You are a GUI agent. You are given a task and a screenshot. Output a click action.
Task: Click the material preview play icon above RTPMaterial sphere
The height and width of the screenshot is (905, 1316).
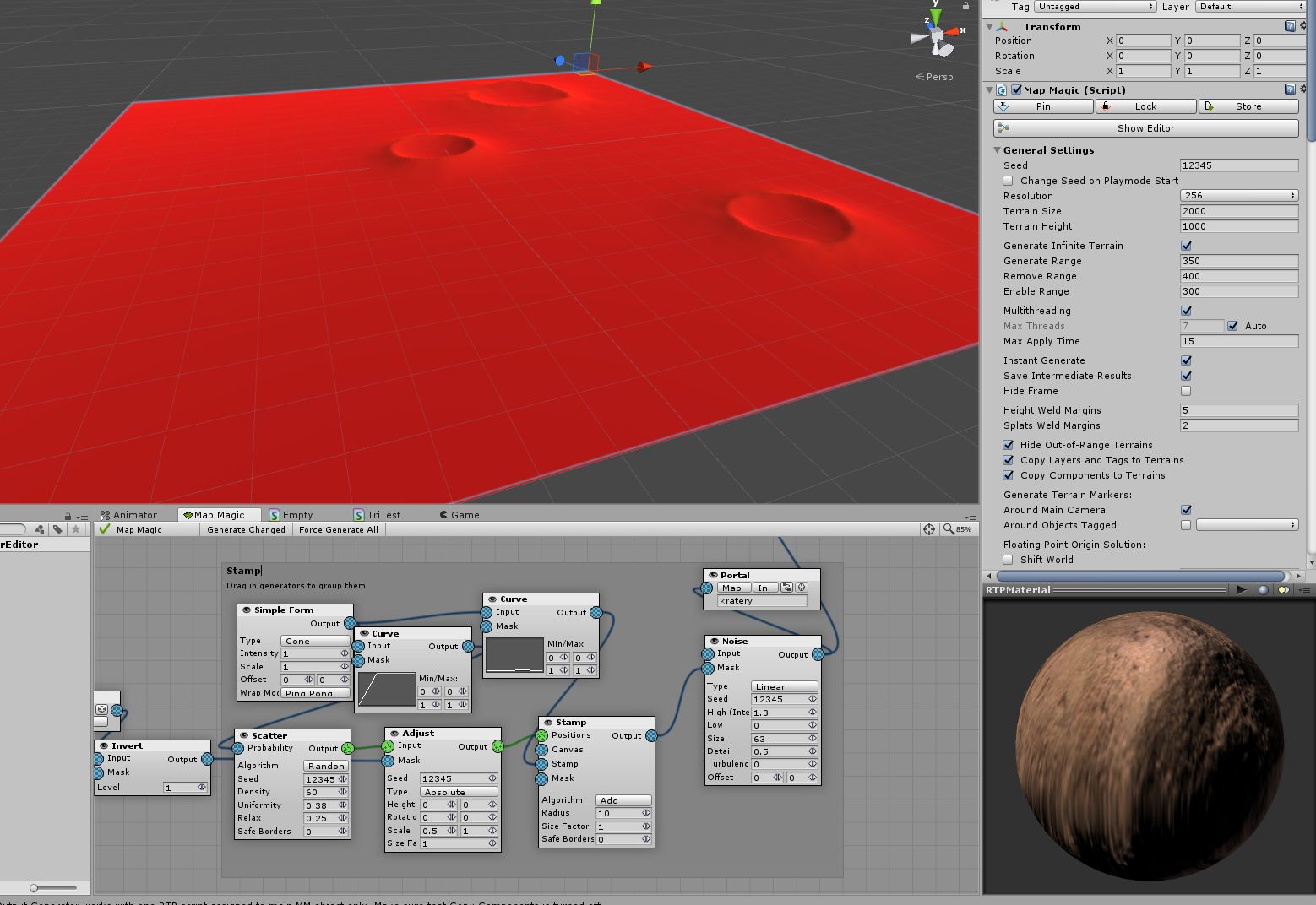[1241, 589]
